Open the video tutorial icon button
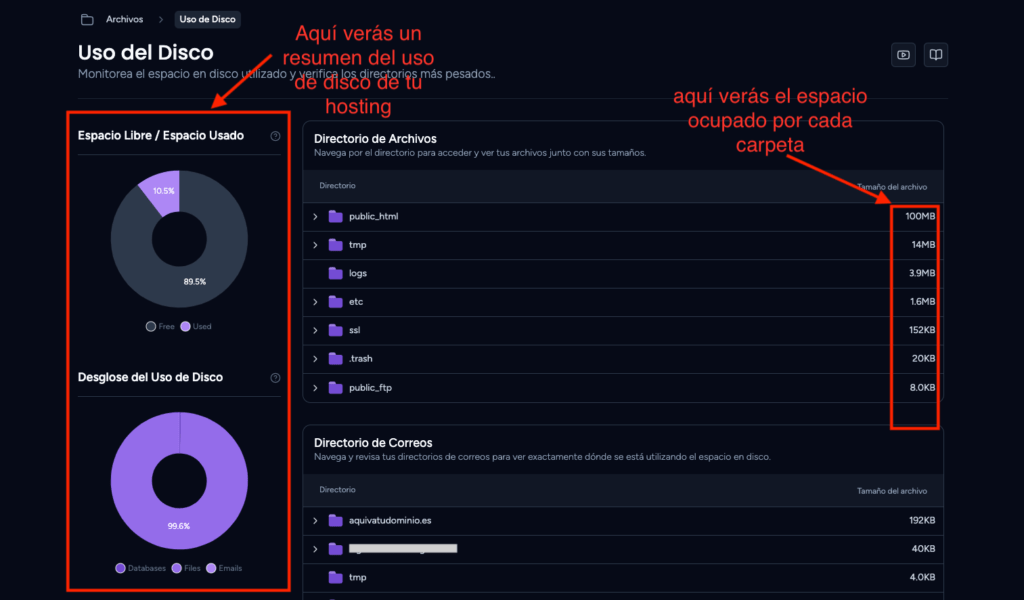 point(903,55)
